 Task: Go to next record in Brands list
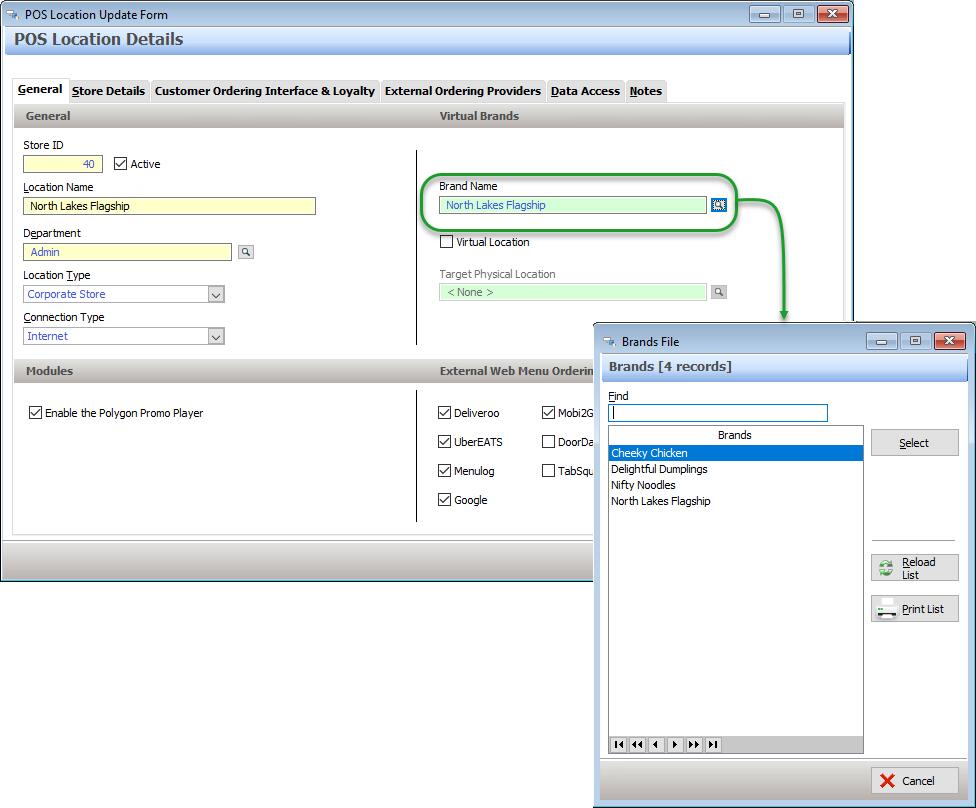(x=675, y=745)
